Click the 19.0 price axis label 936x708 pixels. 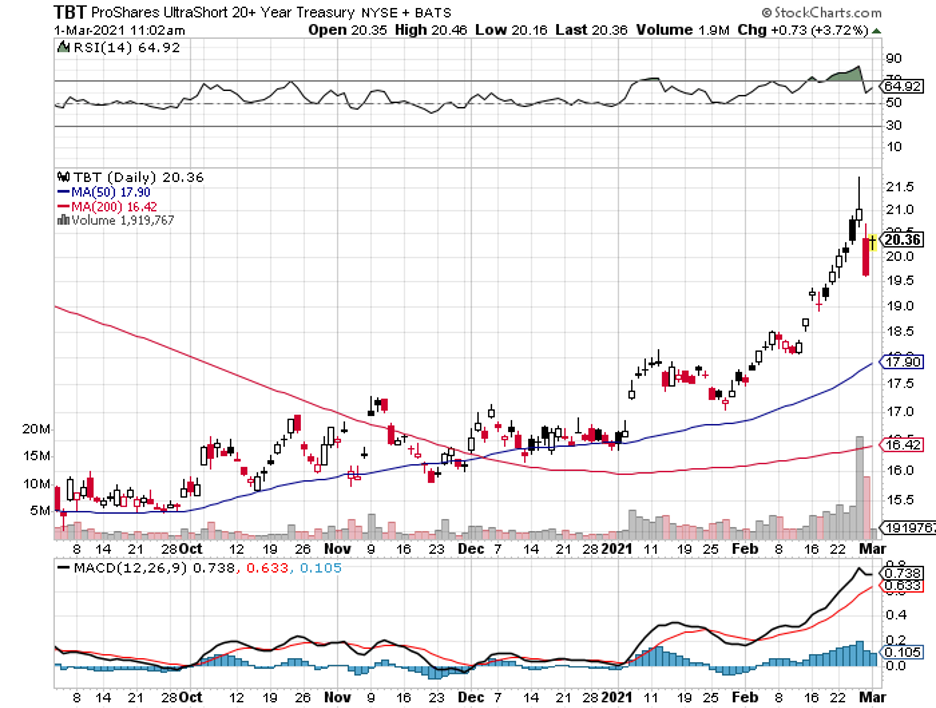(900, 306)
